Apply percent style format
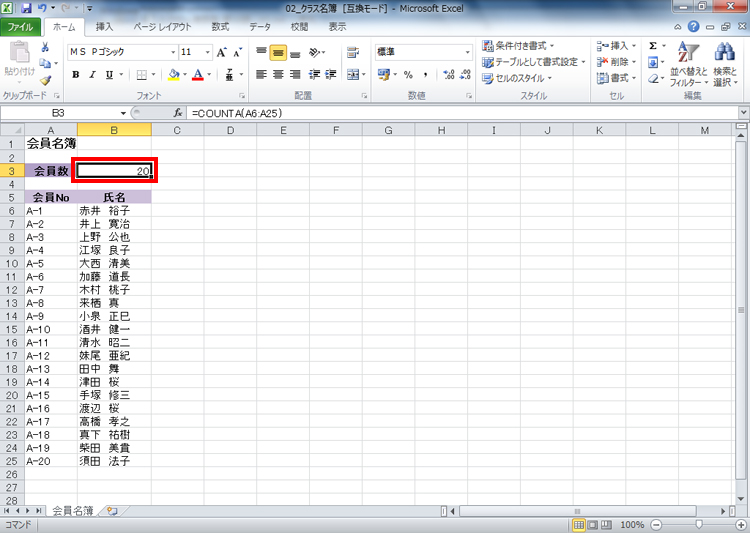Viewport: 750px width, 533px height. click(408, 75)
